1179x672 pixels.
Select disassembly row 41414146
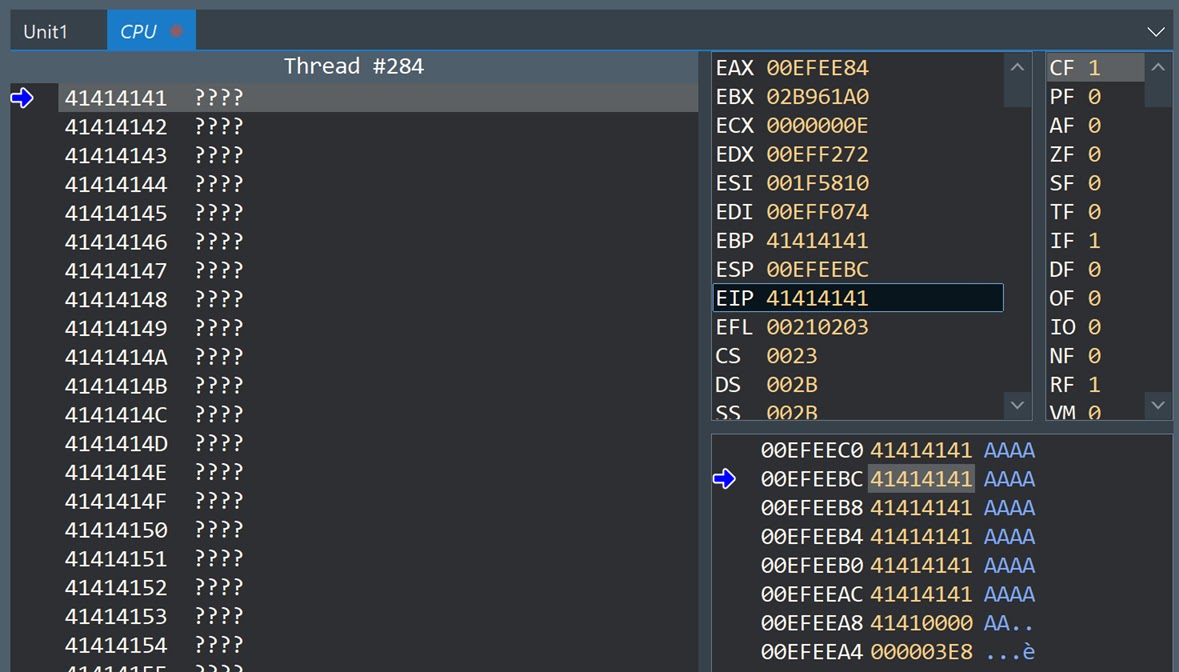[378, 242]
